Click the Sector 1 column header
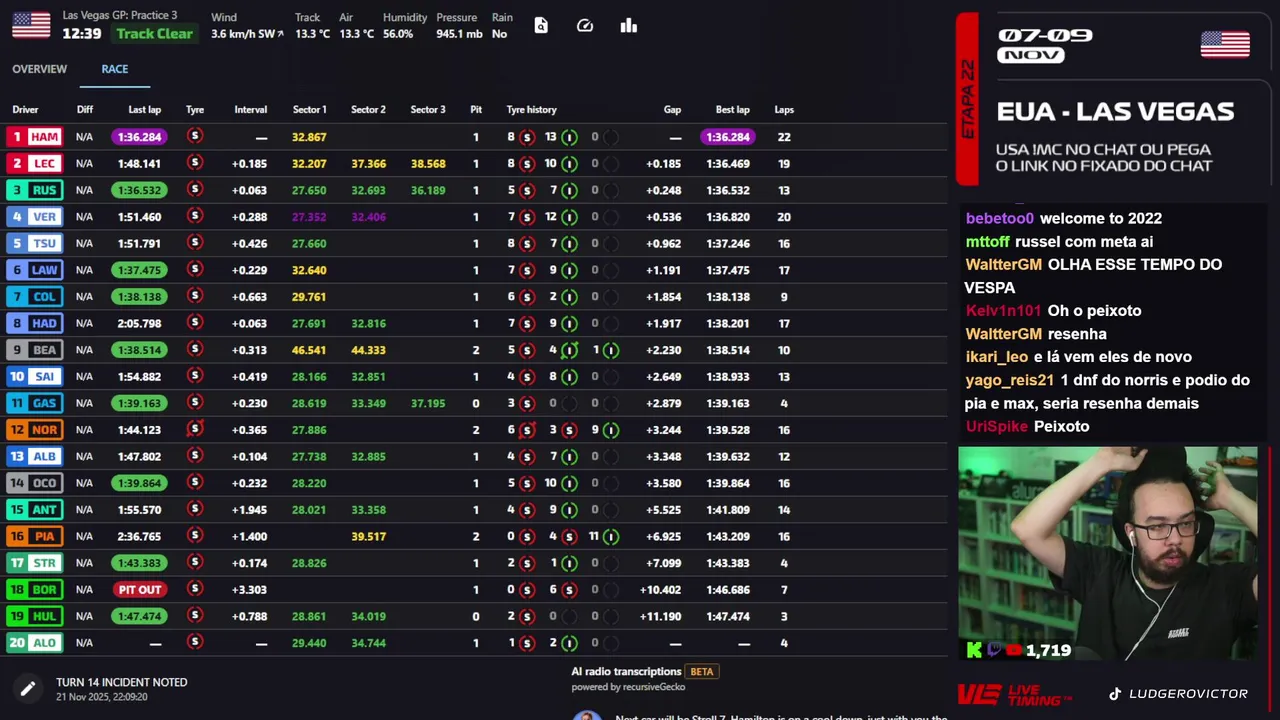The image size is (1280, 720). pos(309,110)
